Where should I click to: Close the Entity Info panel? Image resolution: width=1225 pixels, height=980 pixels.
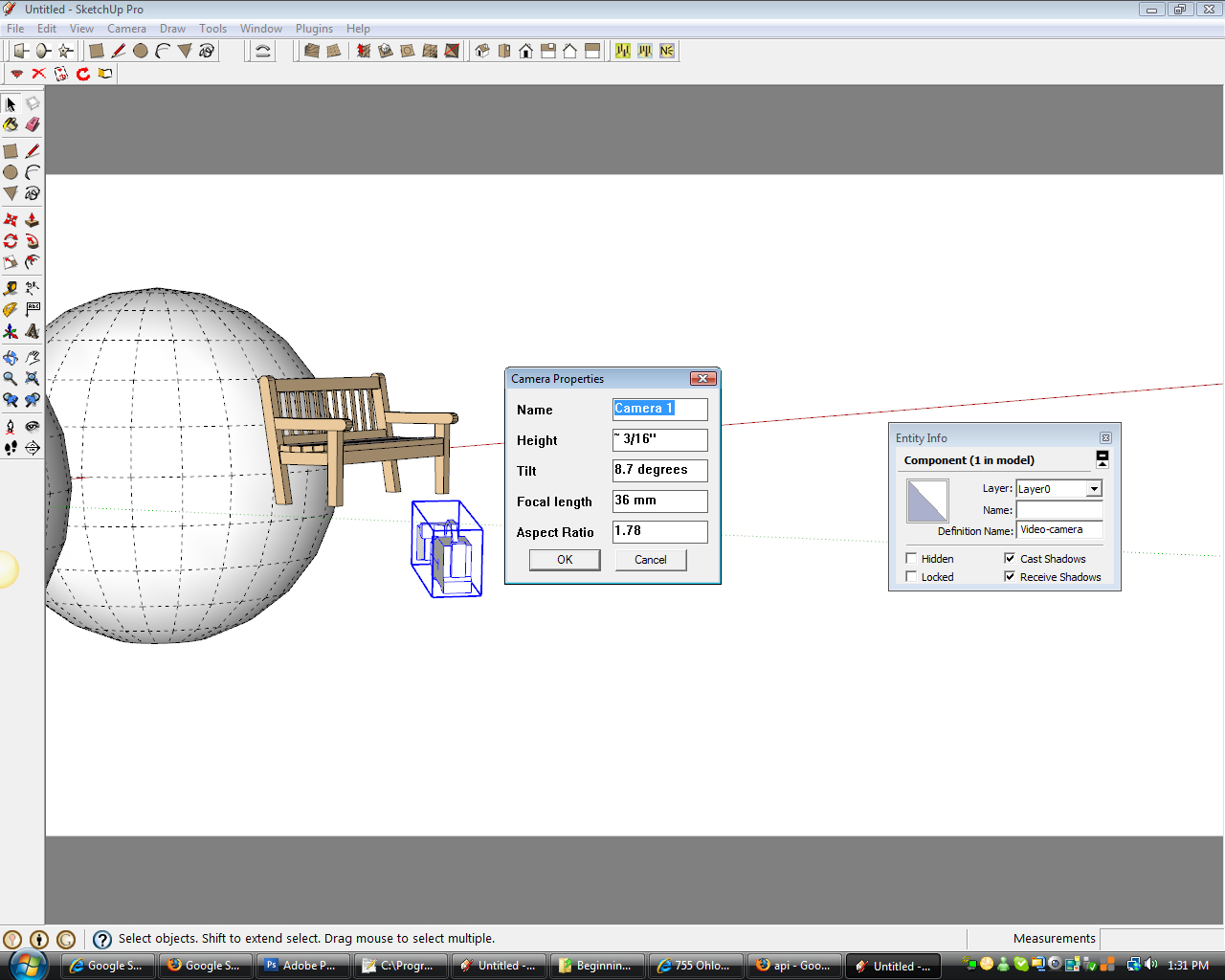coord(1105,437)
